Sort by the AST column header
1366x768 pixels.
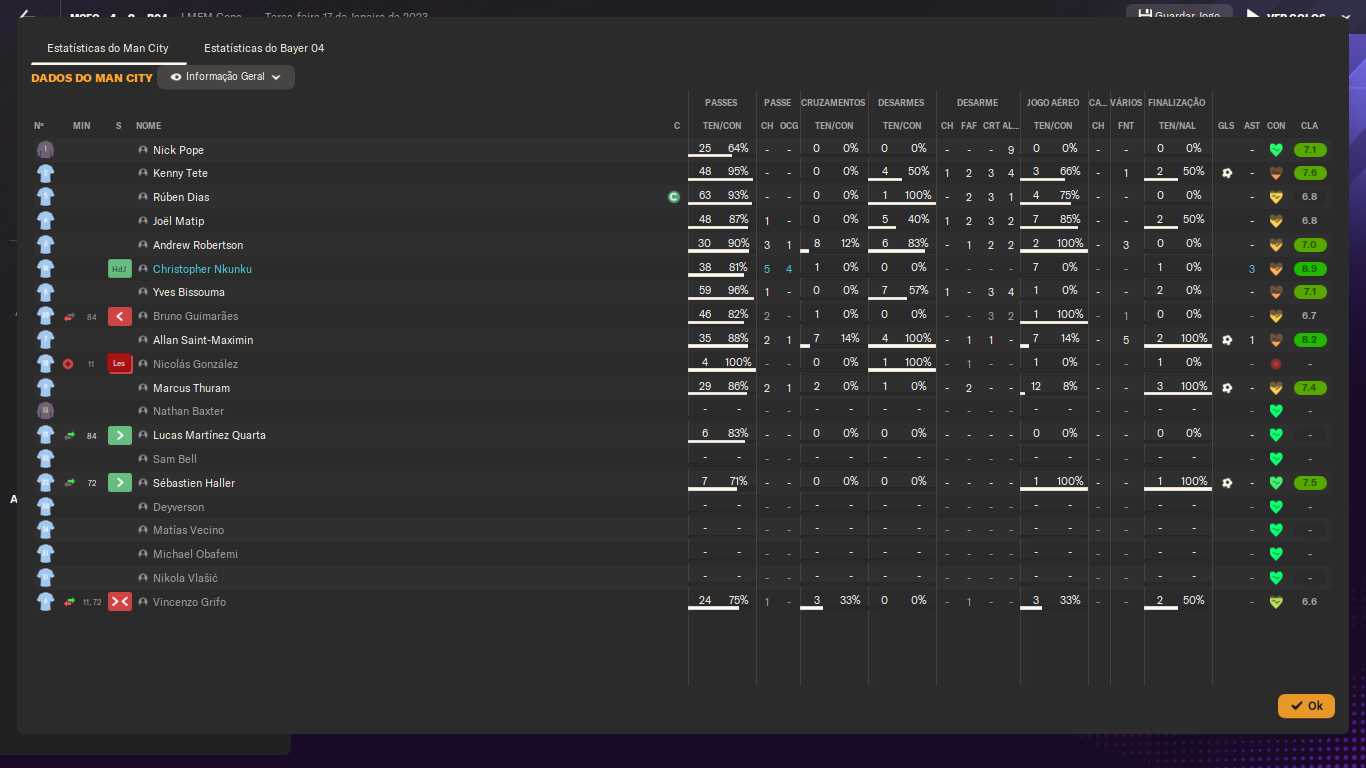pyautogui.click(x=1252, y=126)
